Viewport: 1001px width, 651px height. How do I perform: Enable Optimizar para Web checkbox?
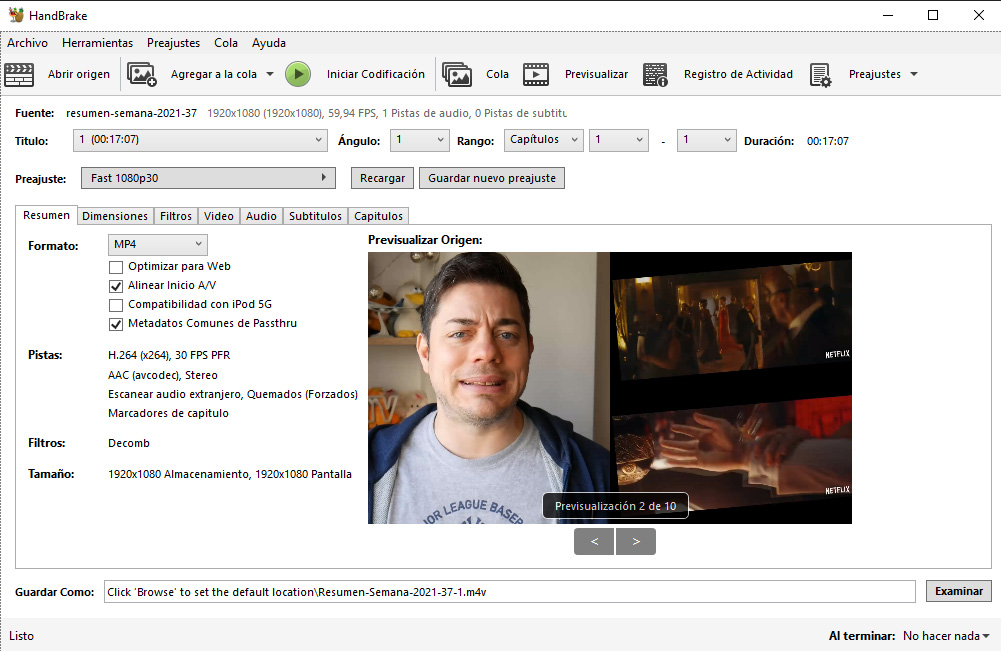point(116,267)
